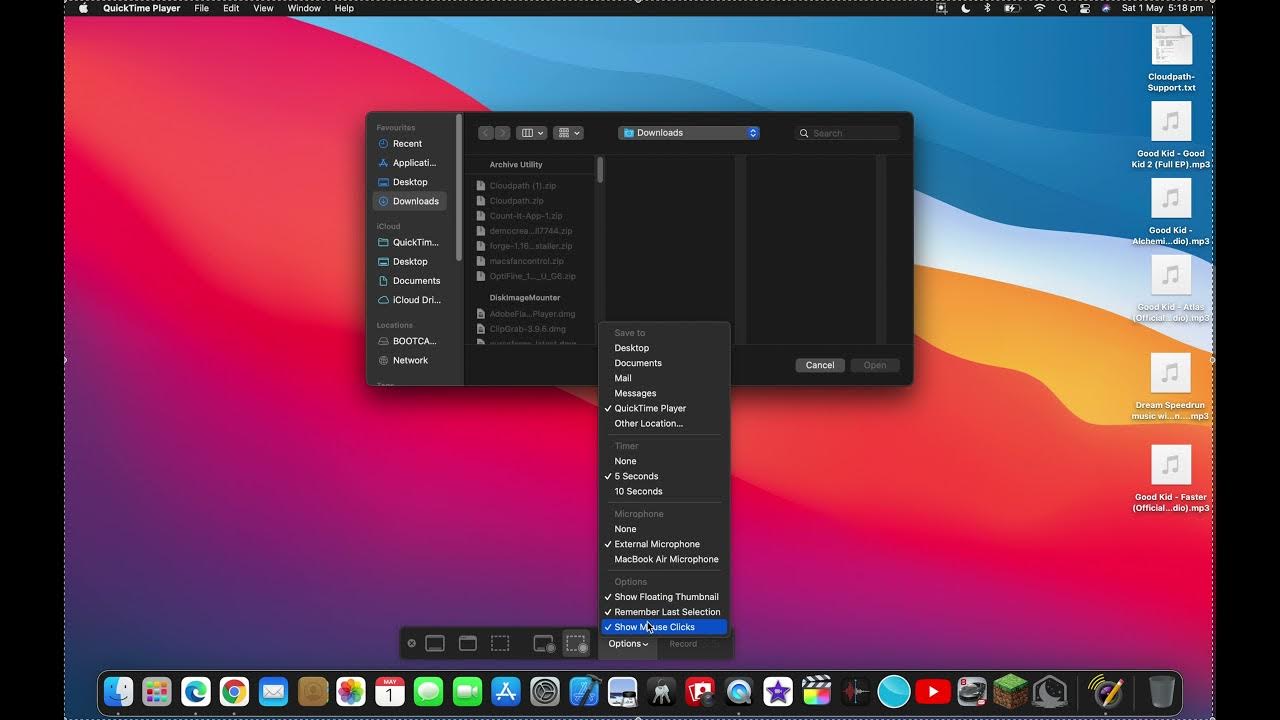Viewport: 1280px width, 720px height.
Task: Open the Trash in the Dock
Action: [1162, 691]
